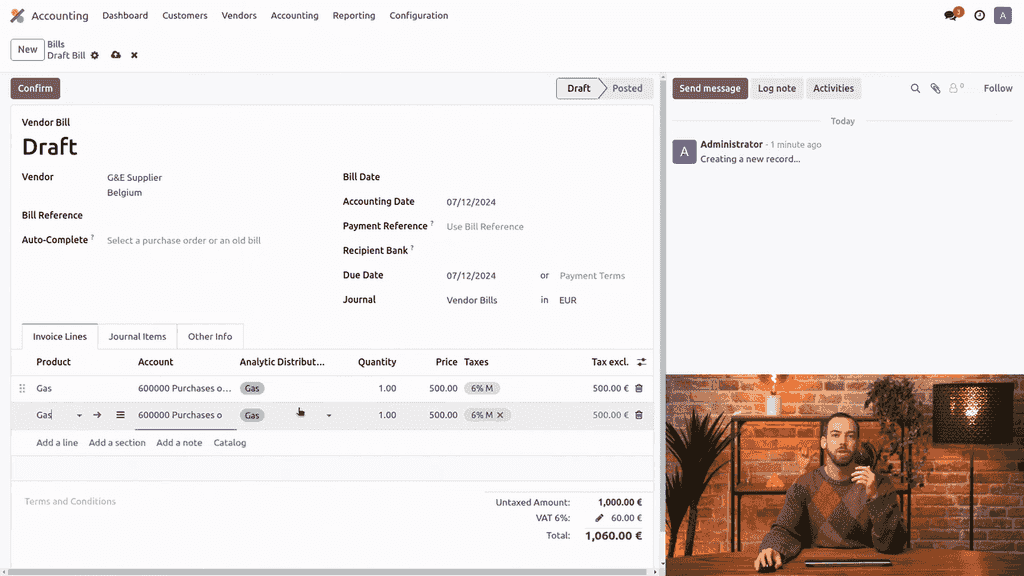Open product's internal link arrow
This screenshot has height=576, width=1024.
[97, 415]
